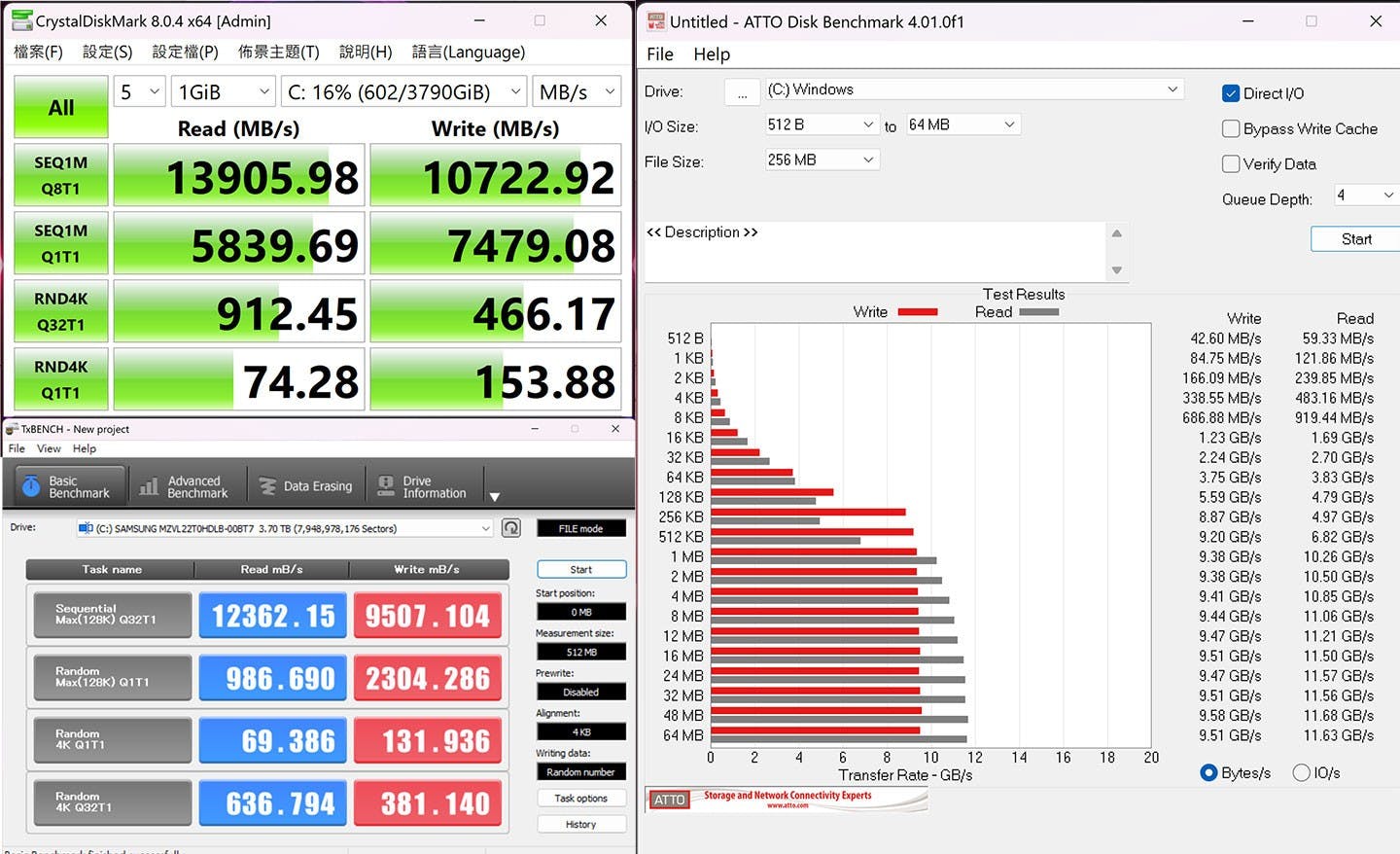Expand the Queue Depth dropdown

pos(1364,196)
